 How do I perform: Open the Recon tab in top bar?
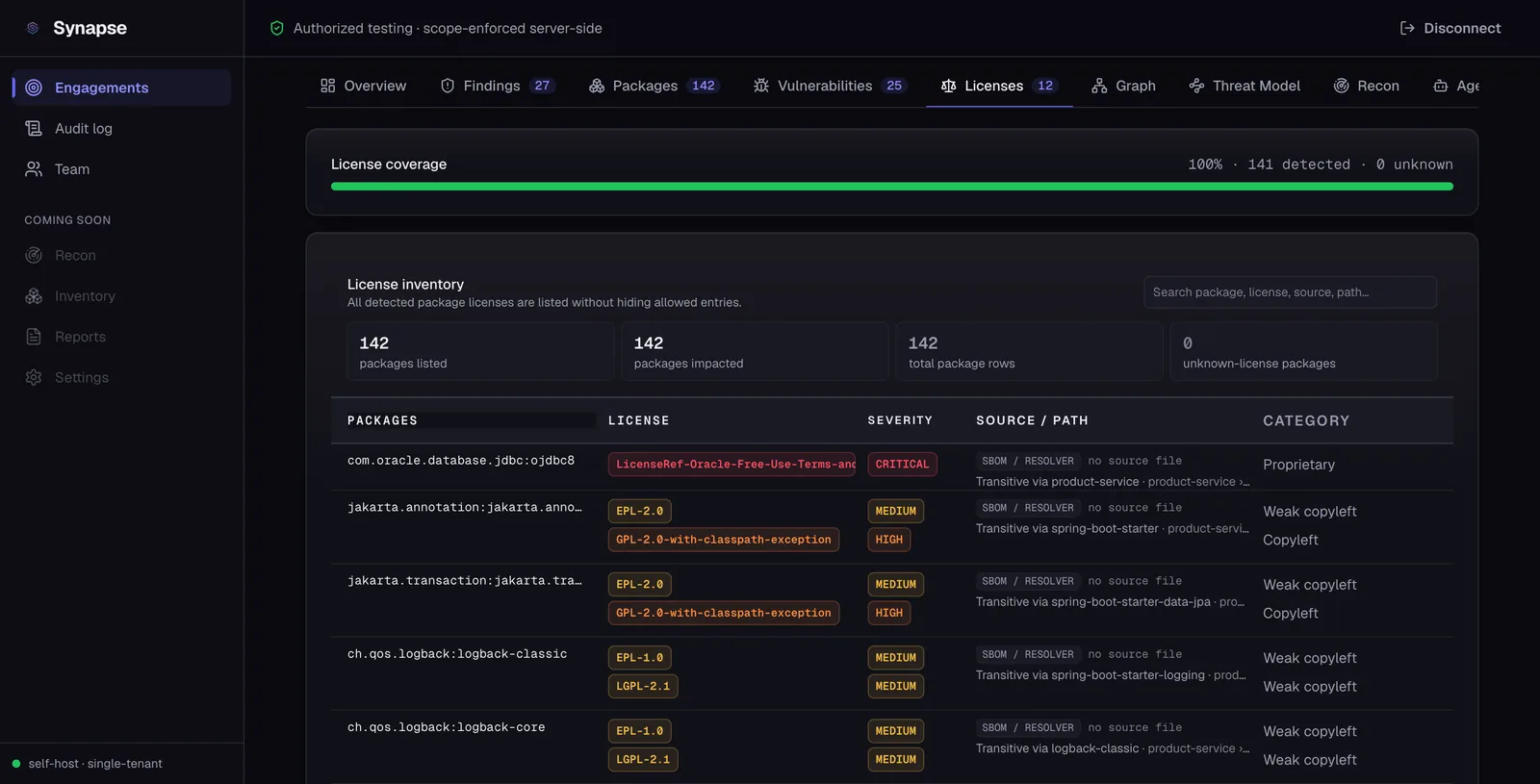(1367, 86)
